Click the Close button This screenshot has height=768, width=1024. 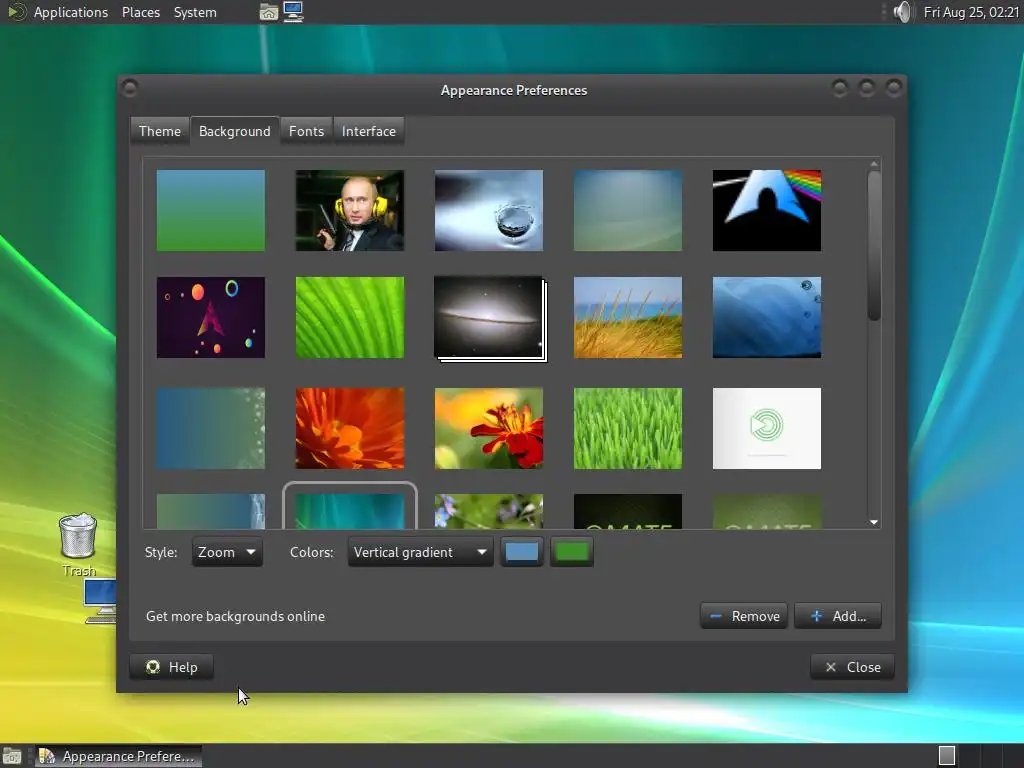852,667
